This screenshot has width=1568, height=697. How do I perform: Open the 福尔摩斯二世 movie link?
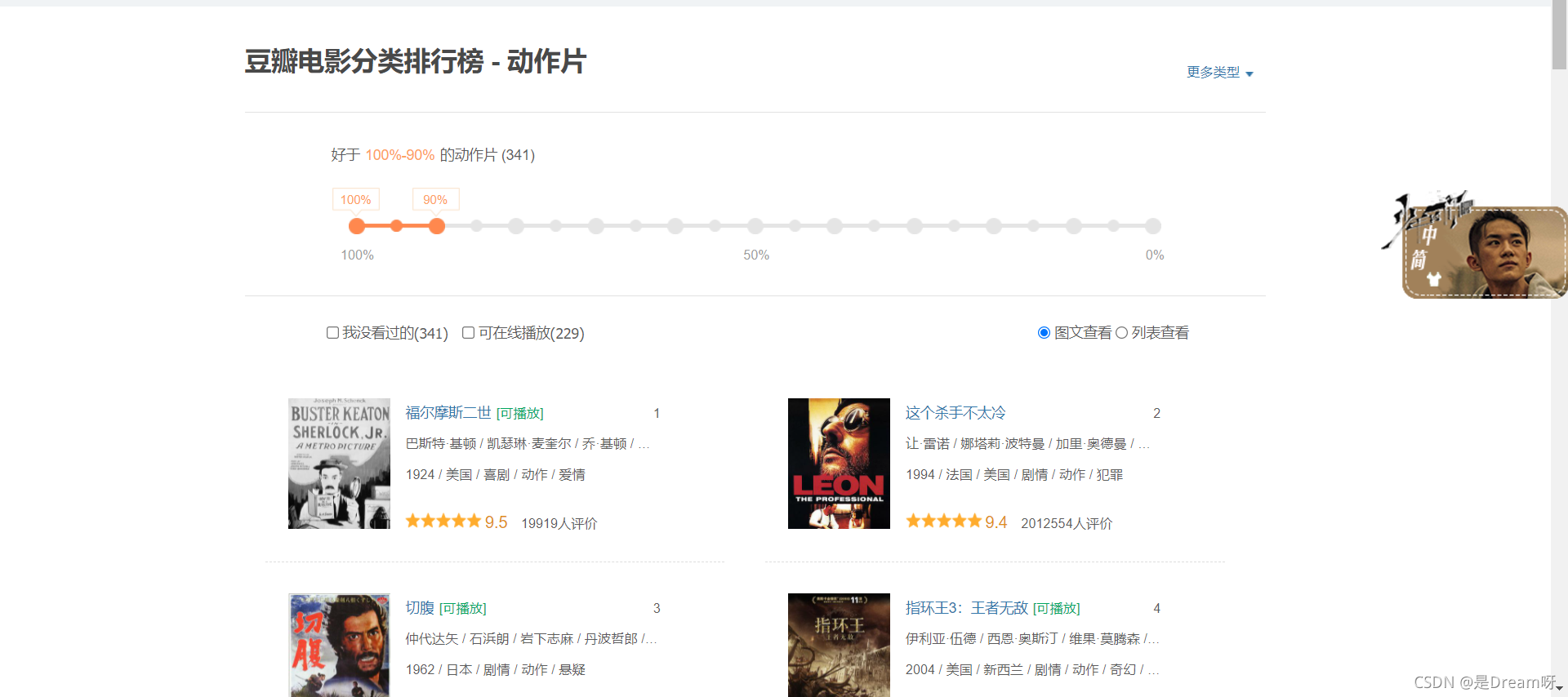(x=448, y=413)
